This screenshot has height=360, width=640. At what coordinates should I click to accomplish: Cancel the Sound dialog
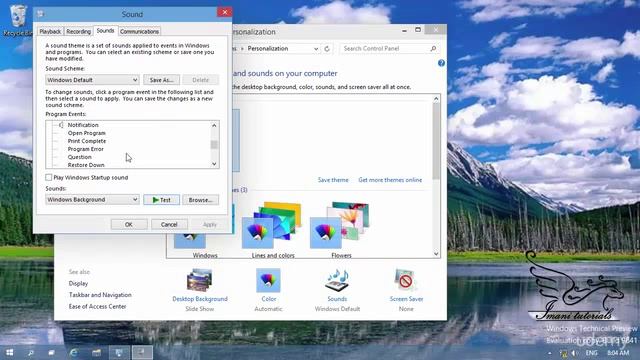(x=169, y=224)
